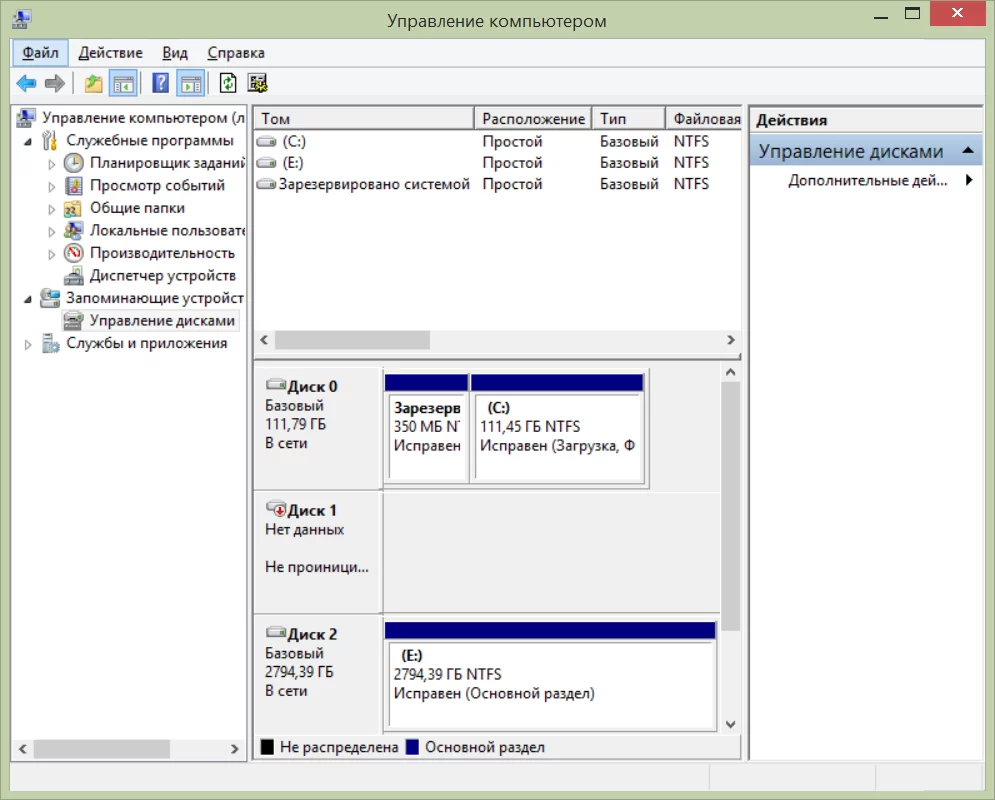Click the Диск 0 disk icon
Image resolution: width=995 pixels, height=800 pixels.
pos(276,386)
